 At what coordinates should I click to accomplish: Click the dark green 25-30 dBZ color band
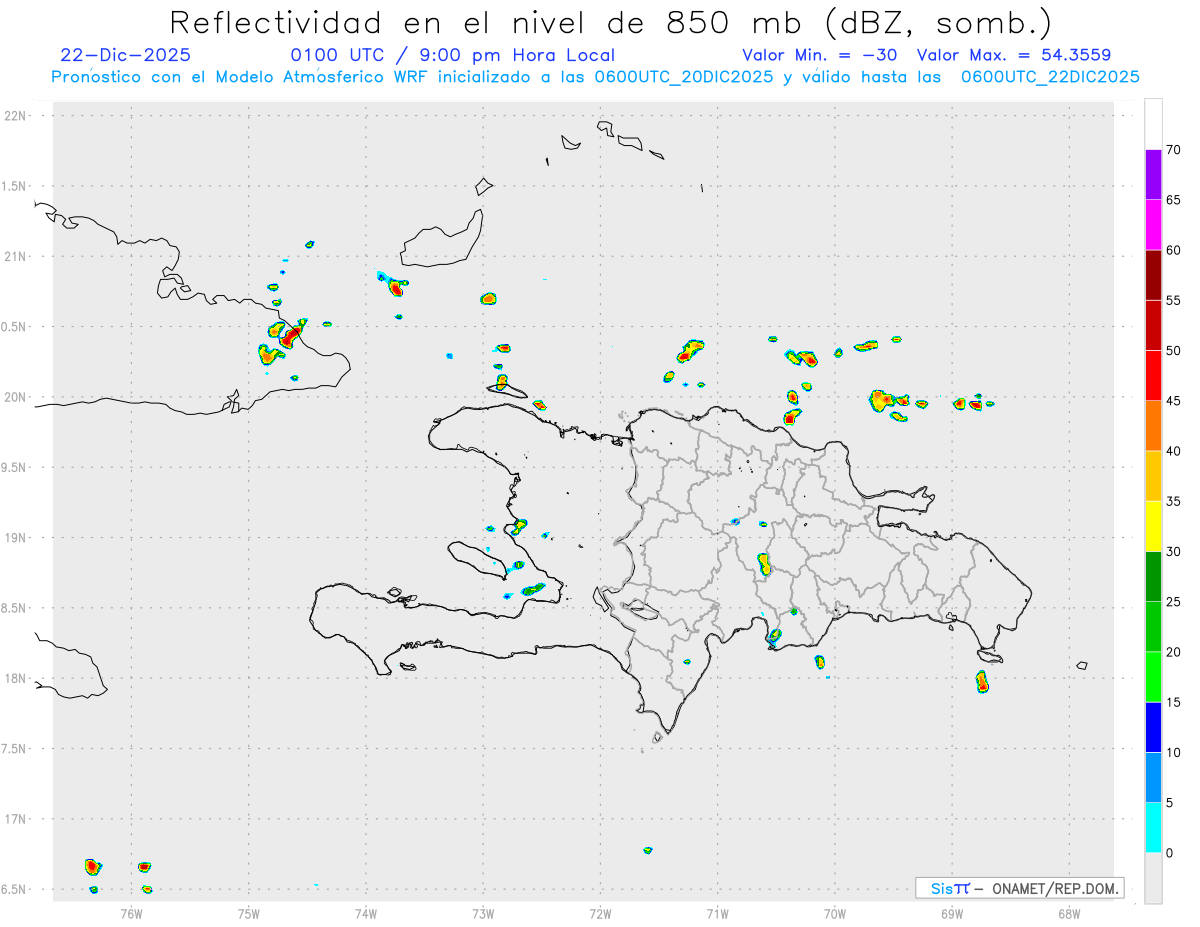(1153, 577)
